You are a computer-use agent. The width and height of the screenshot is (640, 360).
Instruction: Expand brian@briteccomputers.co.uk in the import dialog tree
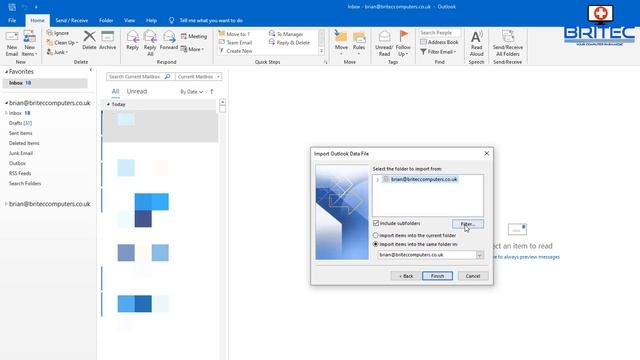(378, 180)
